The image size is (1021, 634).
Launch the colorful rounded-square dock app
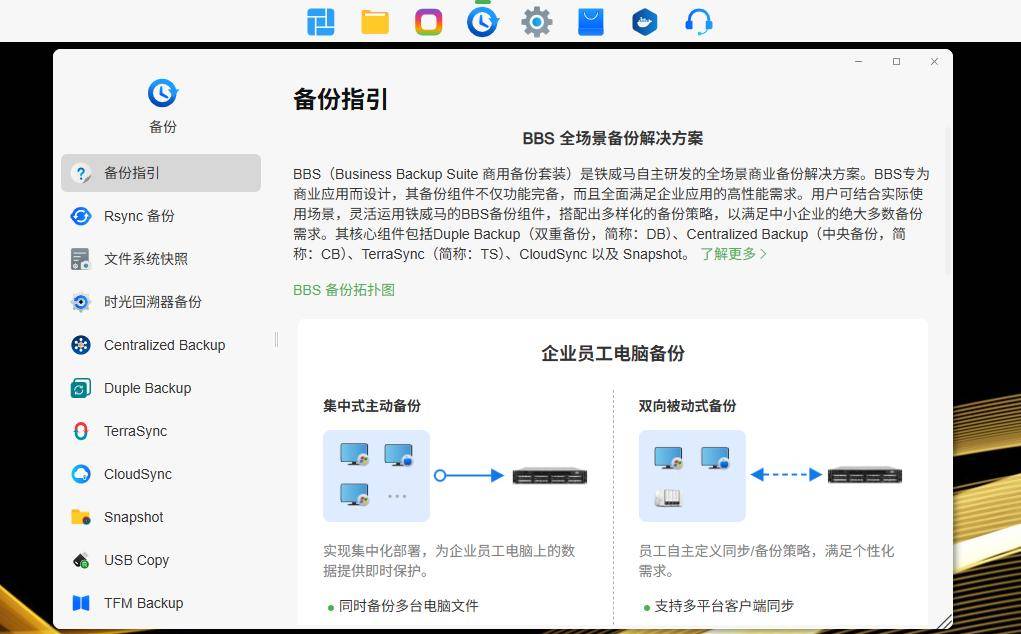[x=428, y=22]
